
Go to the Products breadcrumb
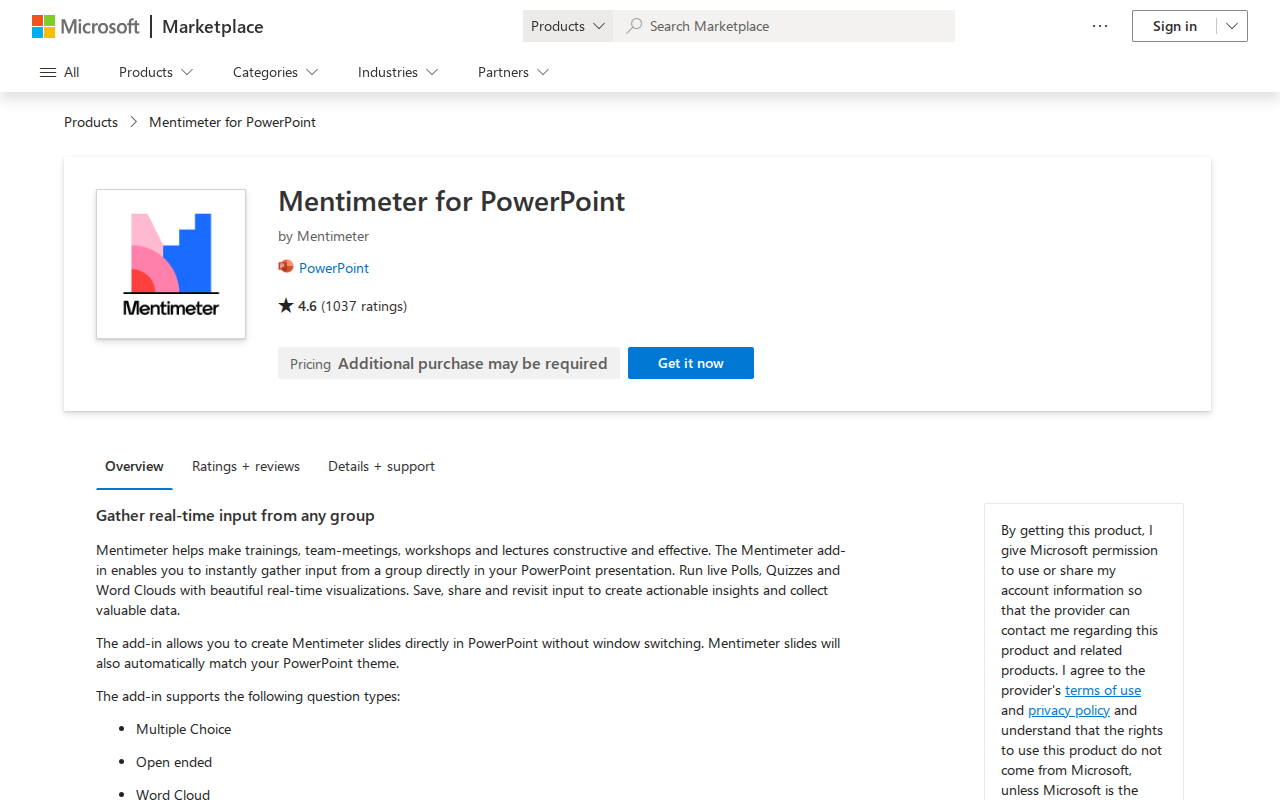pos(91,122)
